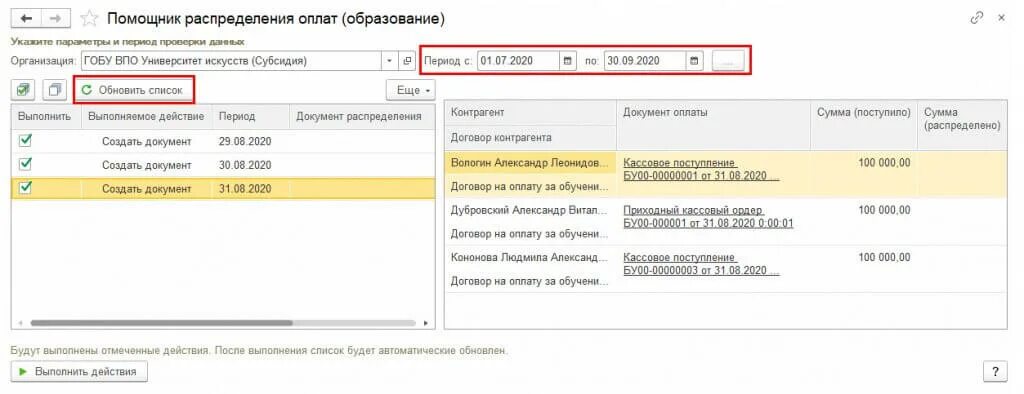
Task: Open calendar for the end date
Action: pyautogui.click(x=694, y=61)
